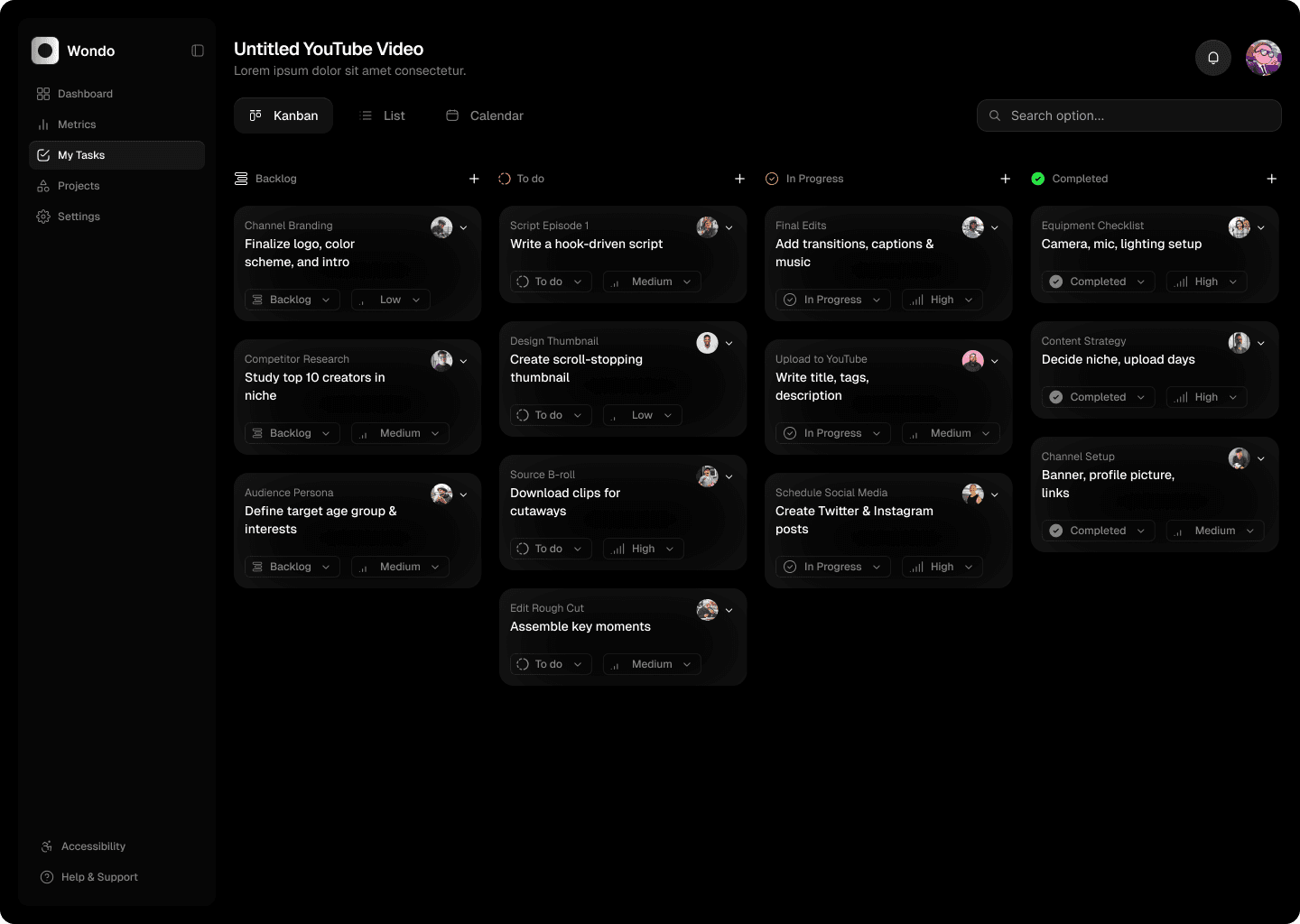Add a new task in the To do column

pos(739,179)
